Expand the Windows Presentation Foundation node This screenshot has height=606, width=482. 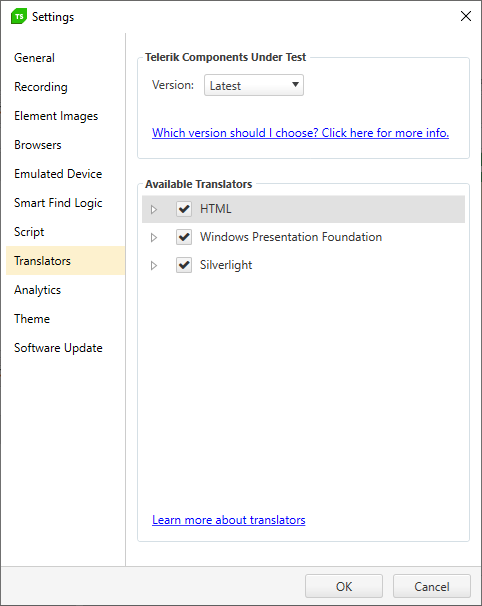tap(154, 237)
